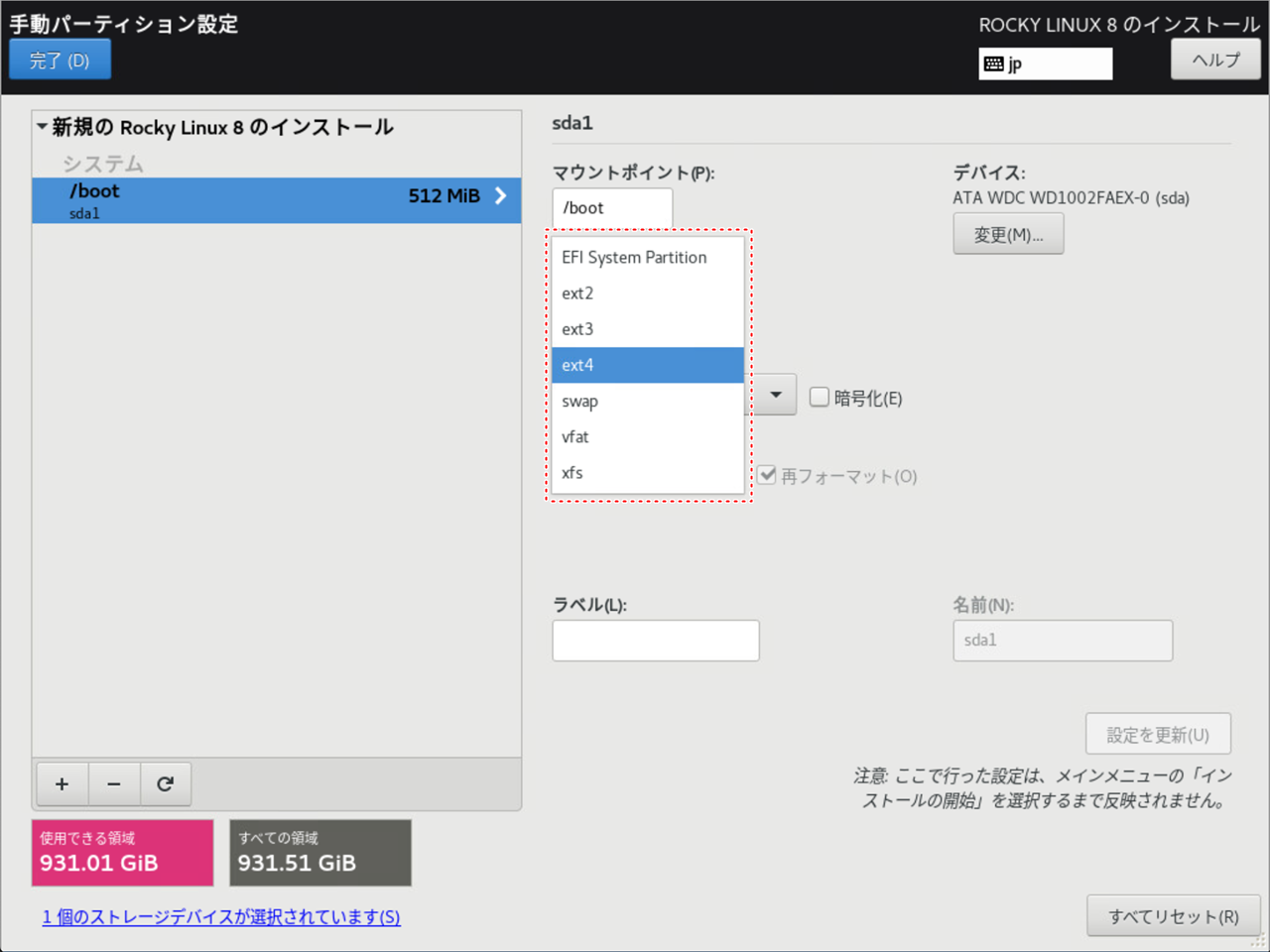Collapse the 新規の Rocky Linux 8 tree
The height and width of the screenshot is (952, 1270).
[x=42, y=127]
